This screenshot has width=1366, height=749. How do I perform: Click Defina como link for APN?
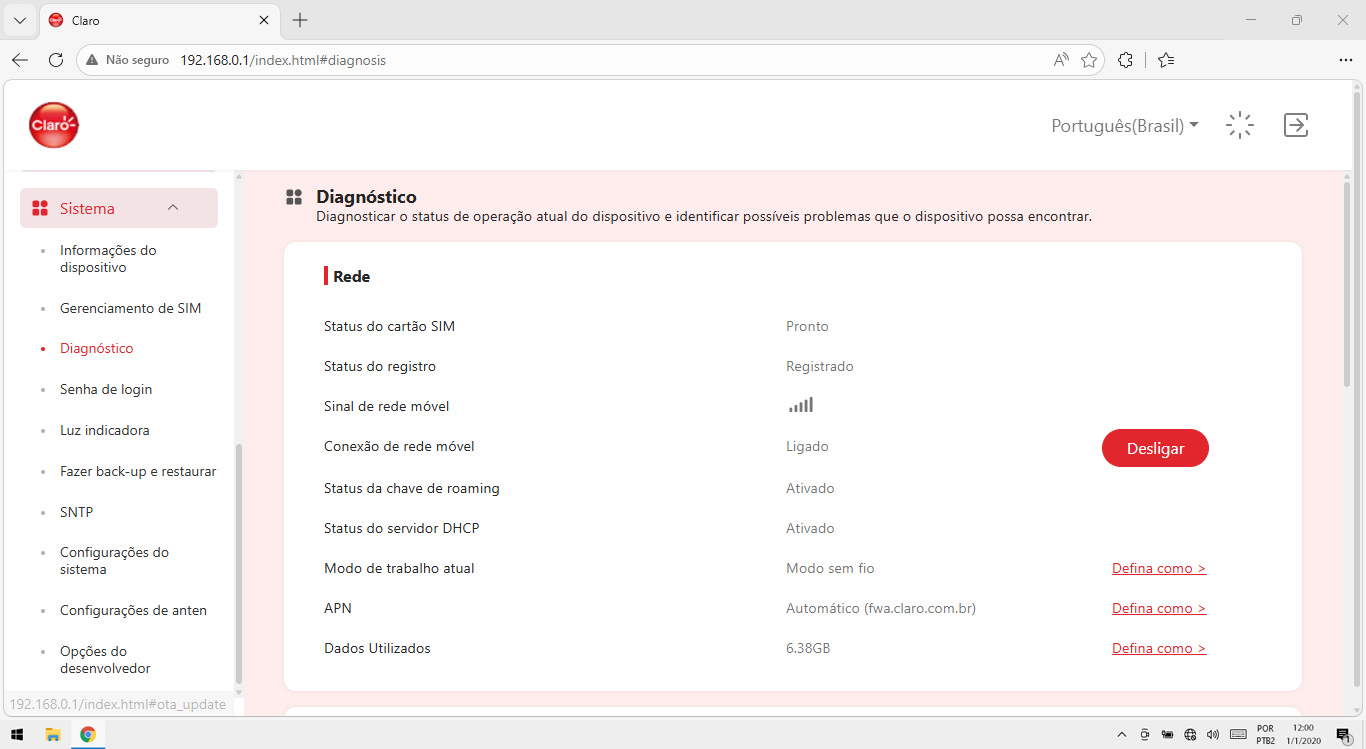[1159, 608]
